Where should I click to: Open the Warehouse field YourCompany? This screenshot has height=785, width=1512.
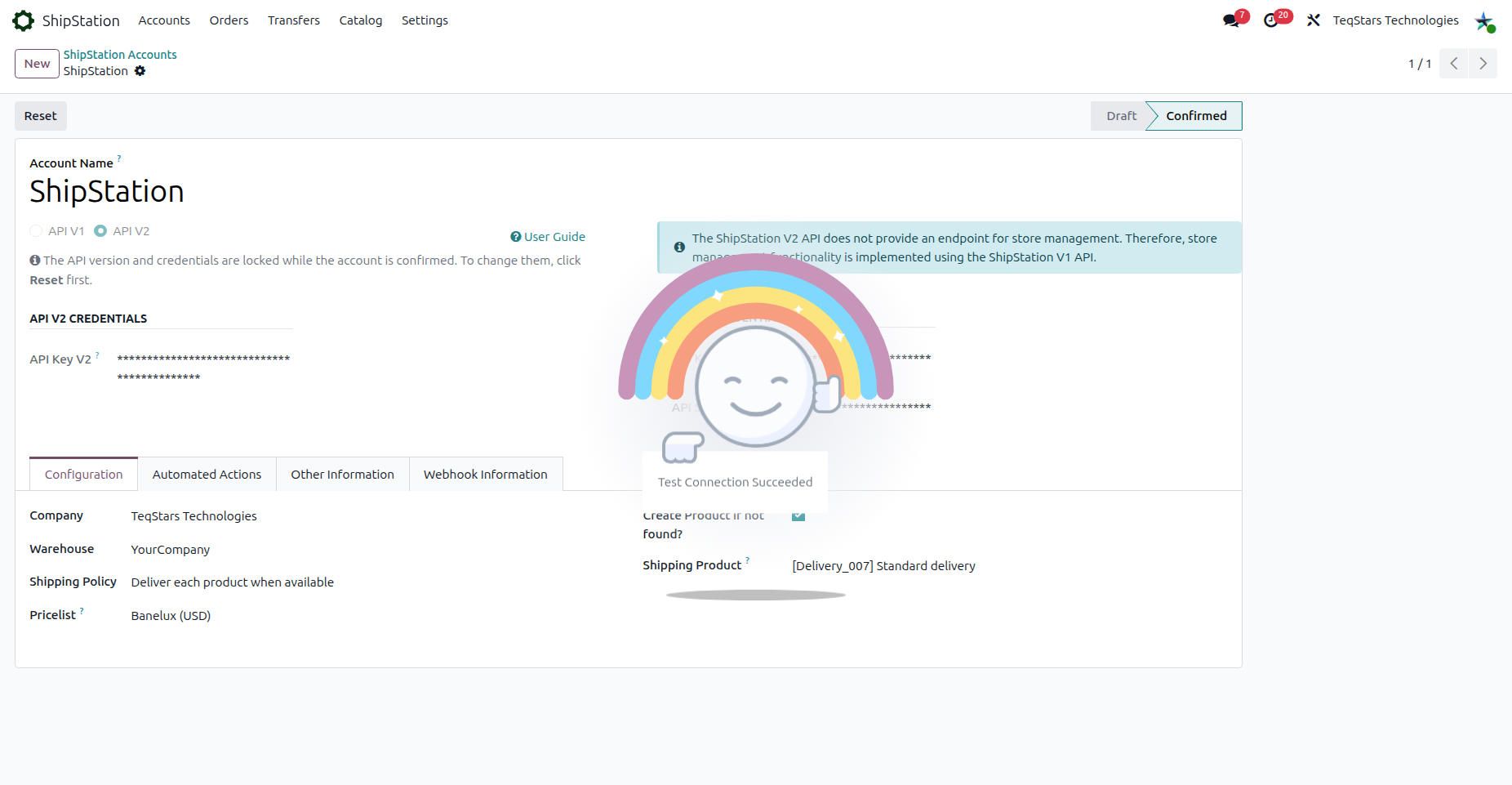(x=171, y=550)
